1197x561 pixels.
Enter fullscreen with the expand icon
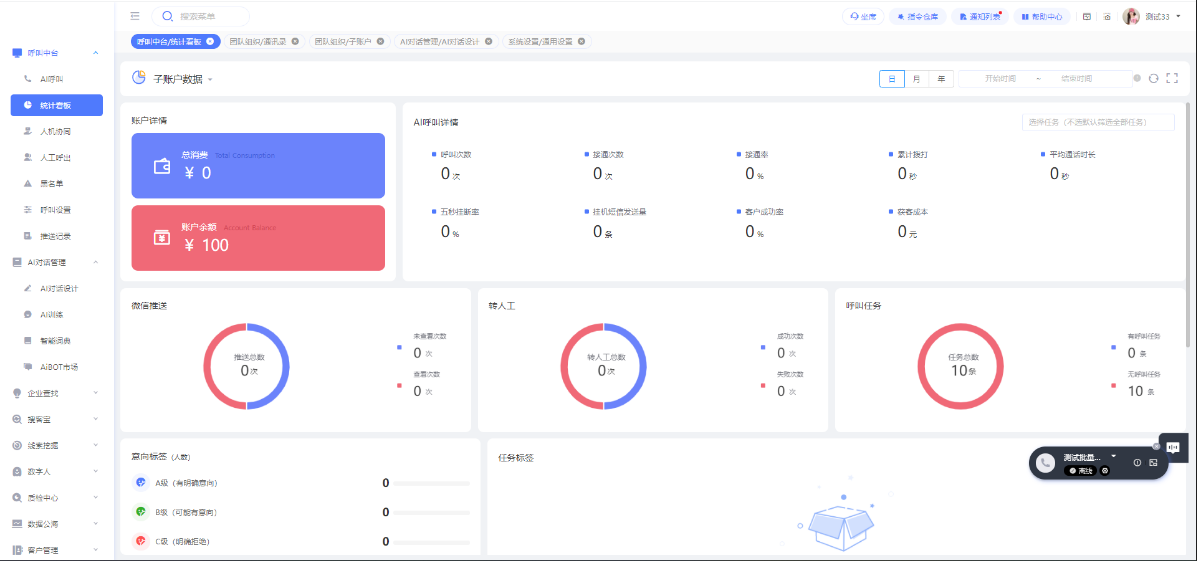1172,78
